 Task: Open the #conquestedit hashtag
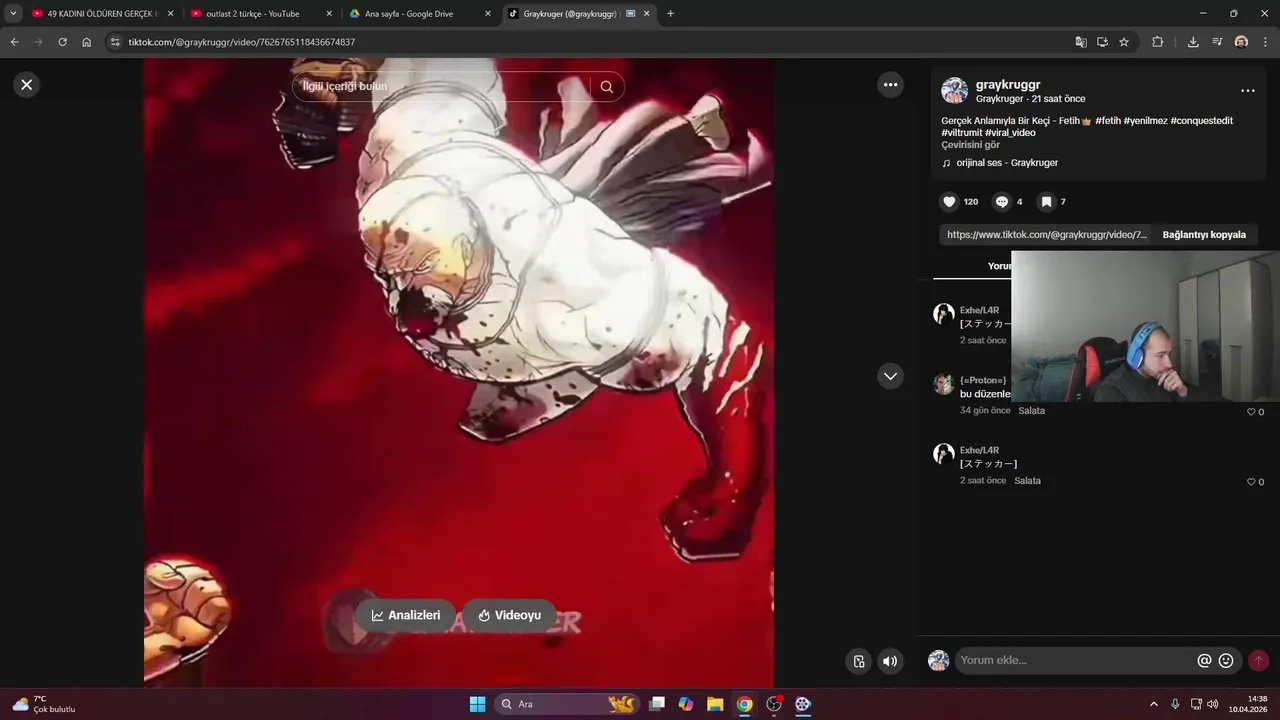click(1202, 121)
